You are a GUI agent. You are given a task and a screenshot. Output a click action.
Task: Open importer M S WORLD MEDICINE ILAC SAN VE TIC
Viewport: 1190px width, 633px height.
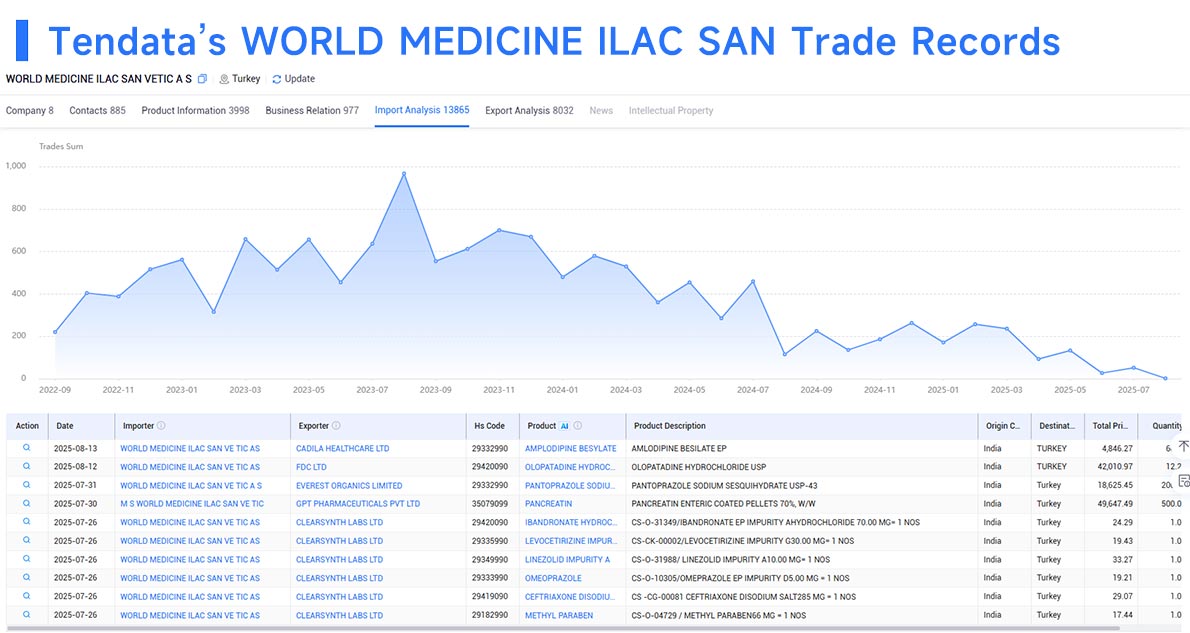[192, 503]
